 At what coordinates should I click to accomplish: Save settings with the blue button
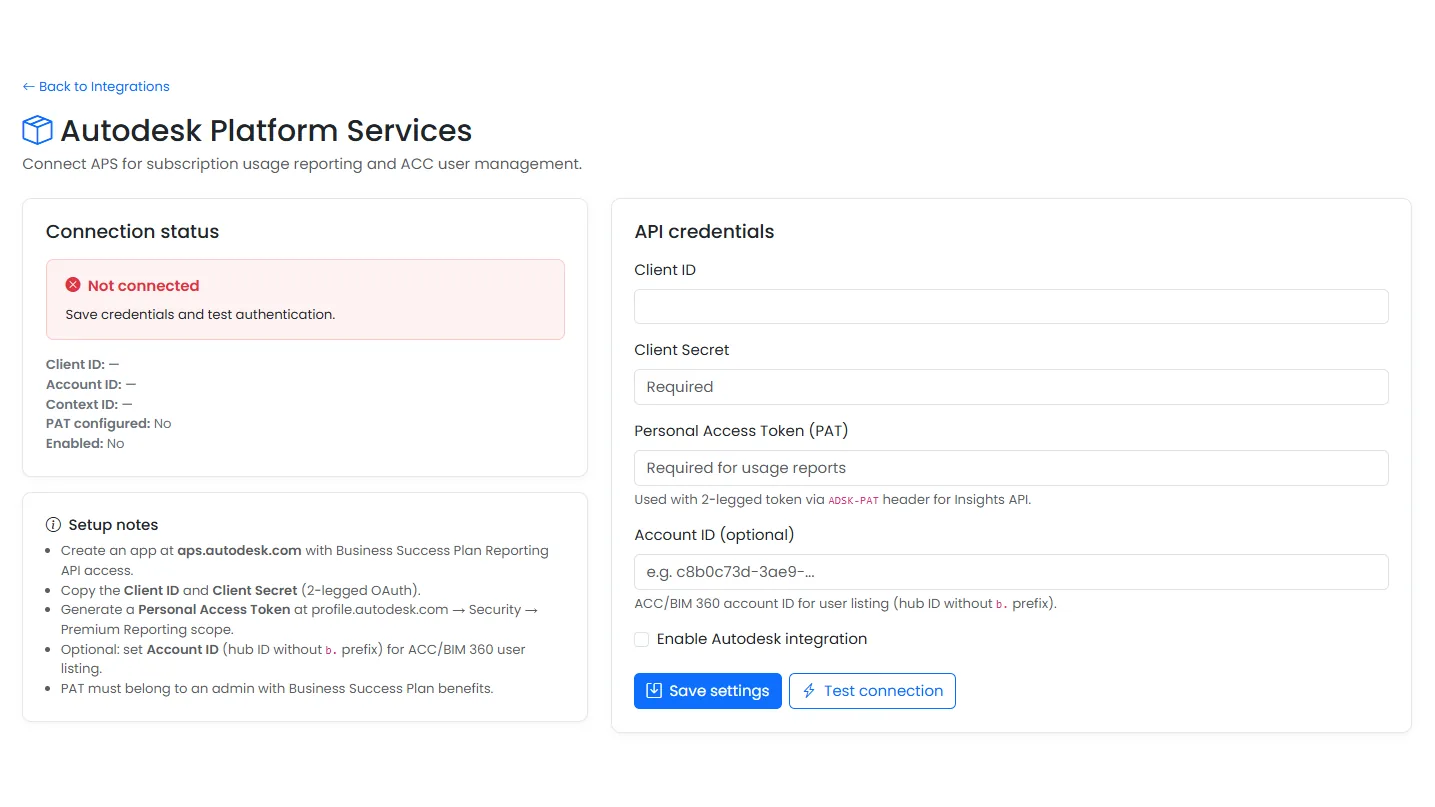coord(708,691)
